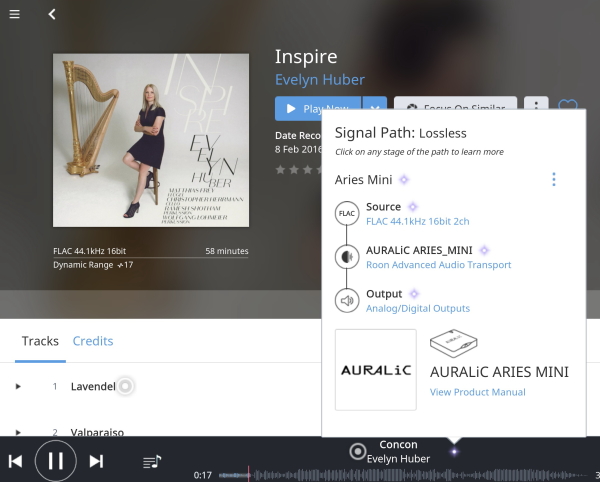Open Aries Mini zone three-dot menu
Screen dimensions: 600x482
tap(554, 179)
